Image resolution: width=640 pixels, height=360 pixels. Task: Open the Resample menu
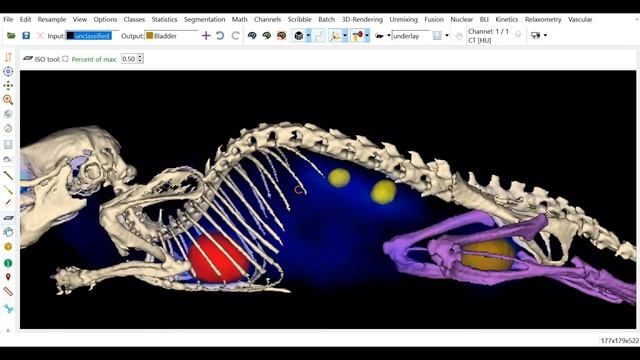coord(52,19)
